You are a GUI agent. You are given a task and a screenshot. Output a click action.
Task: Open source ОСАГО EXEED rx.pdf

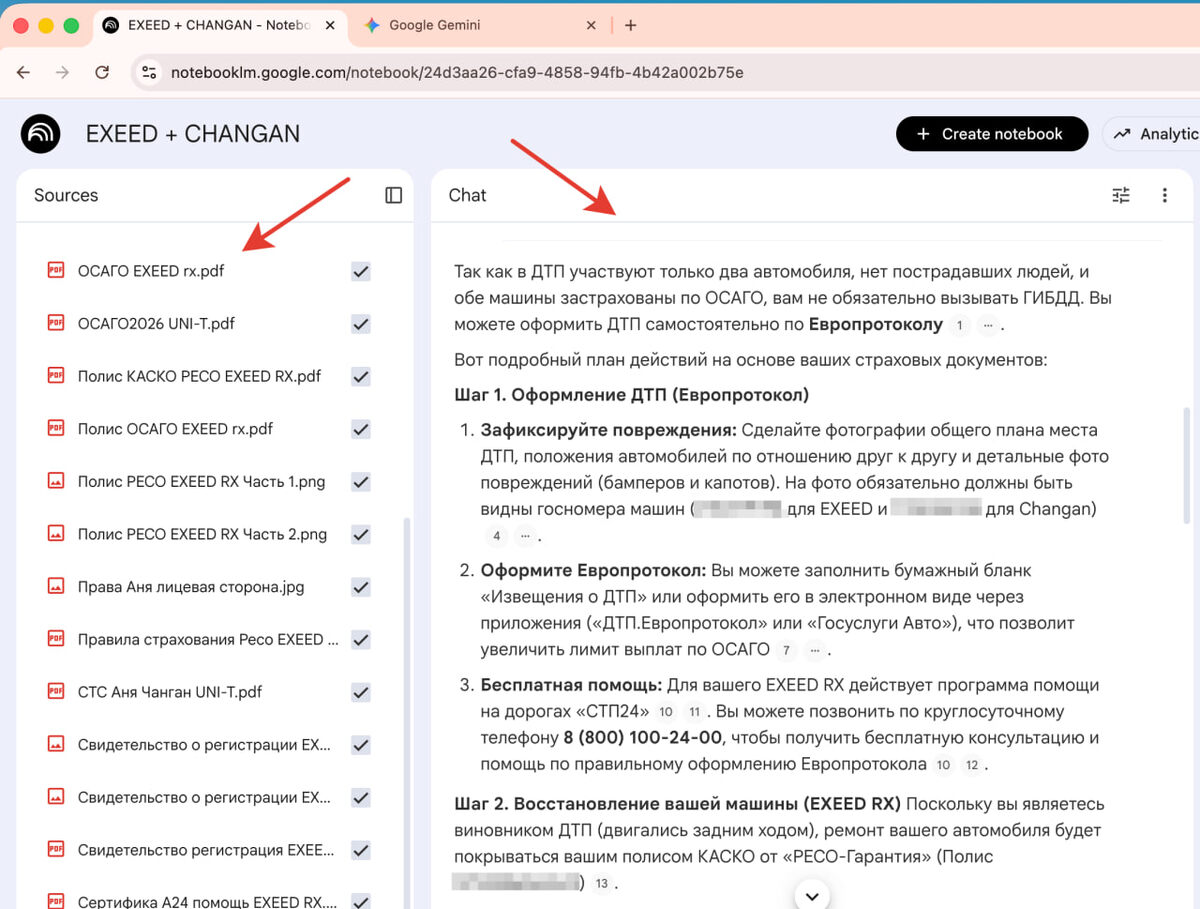pyautogui.click(x=151, y=270)
